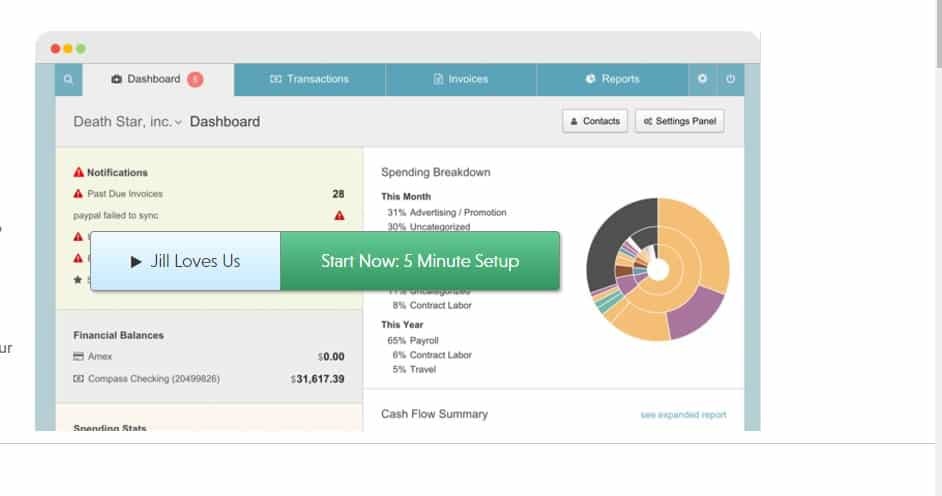The width and height of the screenshot is (942, 496).
Task: Click the Compass Checking account icon
Action: click(x=79, y=379)
